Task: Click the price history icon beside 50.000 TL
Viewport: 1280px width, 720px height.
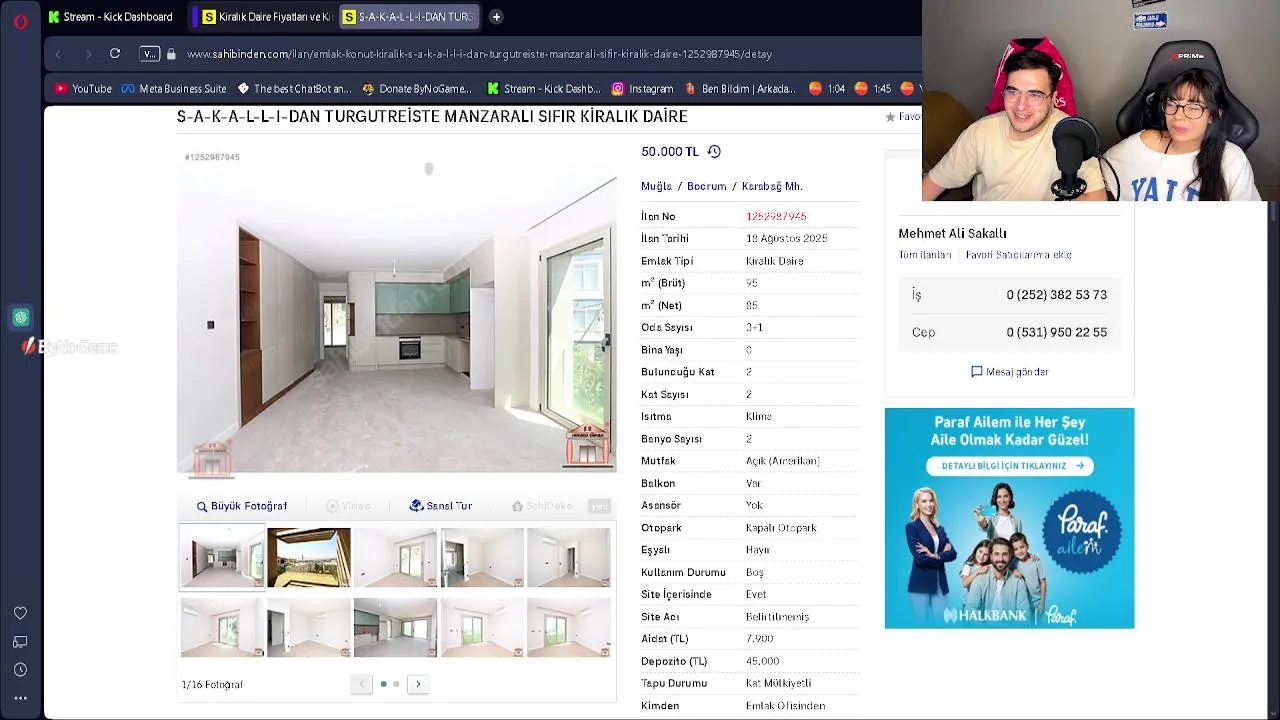Action: 714,152
